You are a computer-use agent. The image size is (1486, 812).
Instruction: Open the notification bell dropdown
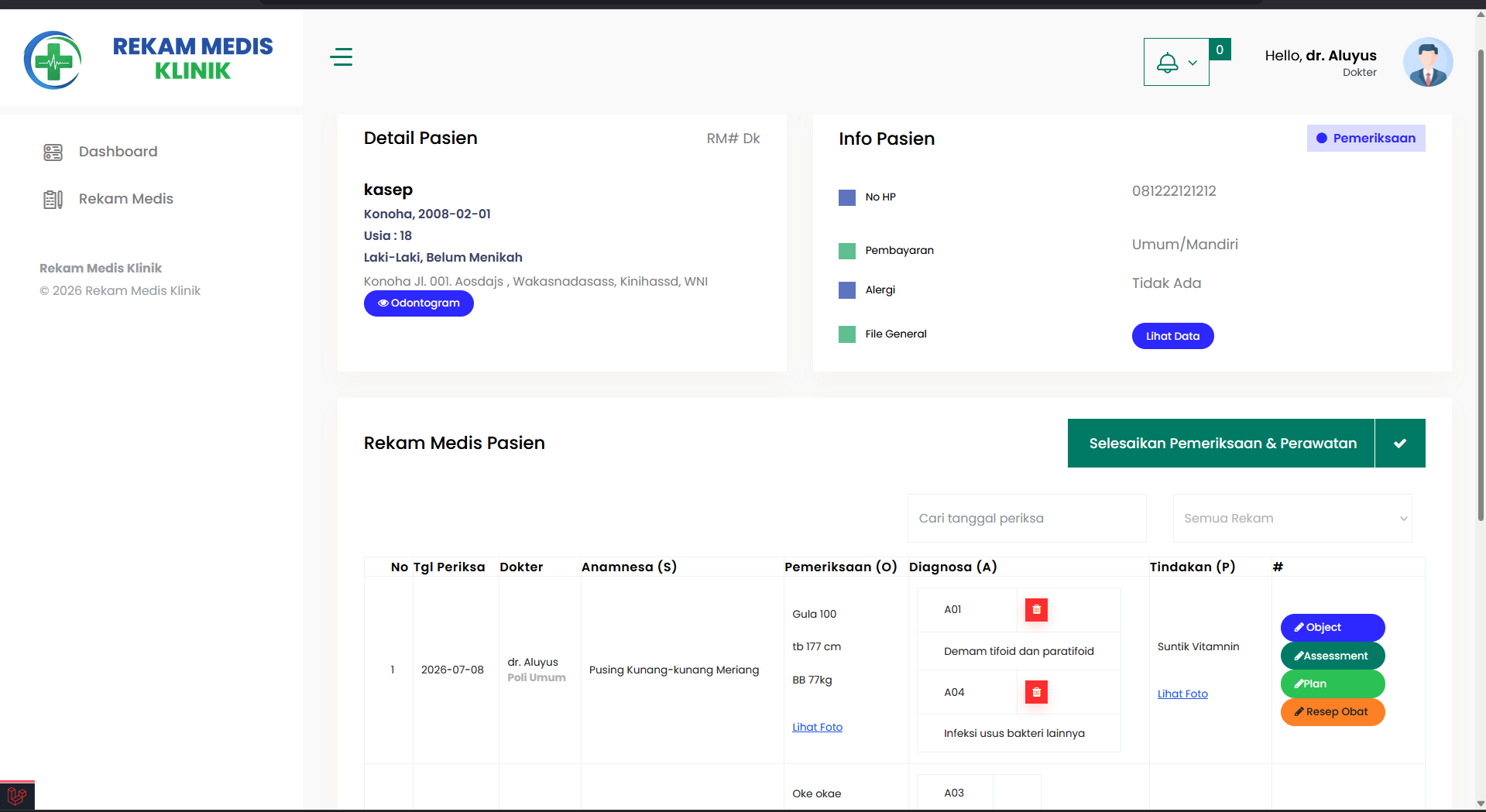tap(1175, 62)
